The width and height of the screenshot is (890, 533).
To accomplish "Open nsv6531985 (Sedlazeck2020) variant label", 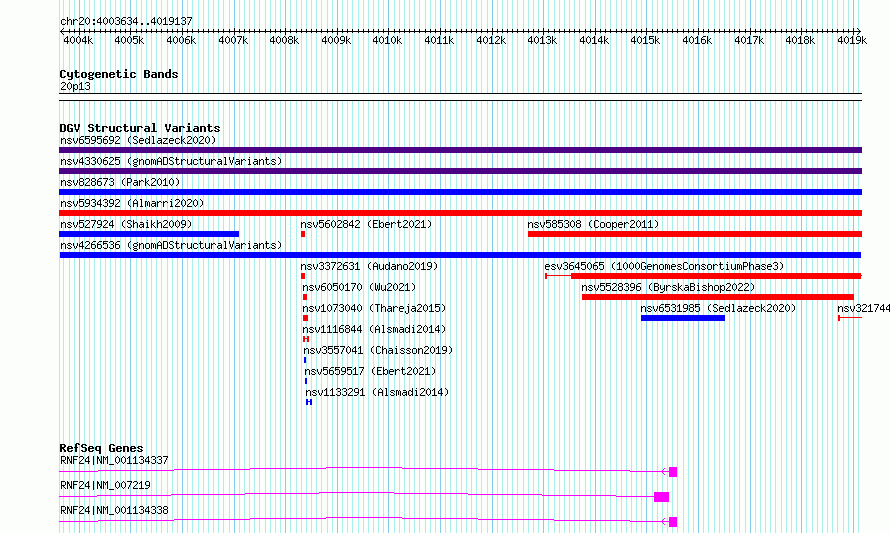I will 718,308.
